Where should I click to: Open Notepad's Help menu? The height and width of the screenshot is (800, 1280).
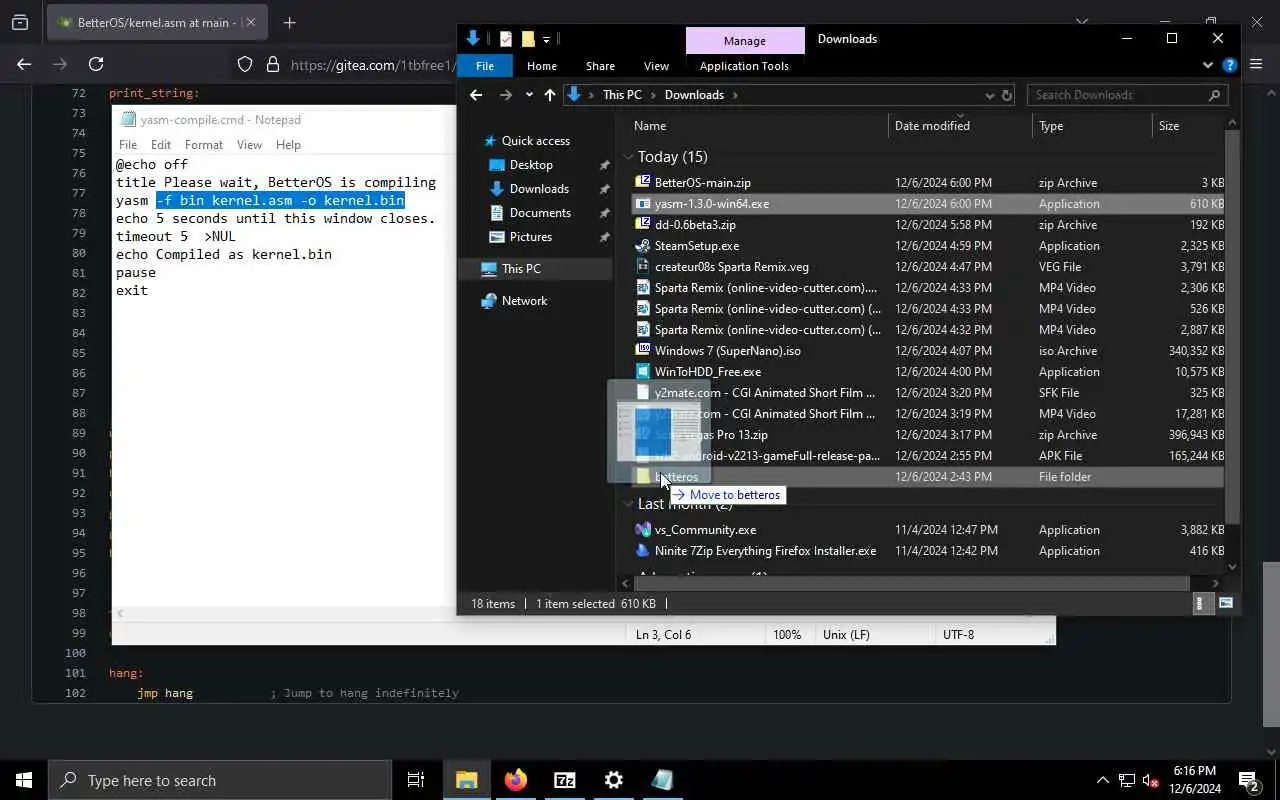288,145
